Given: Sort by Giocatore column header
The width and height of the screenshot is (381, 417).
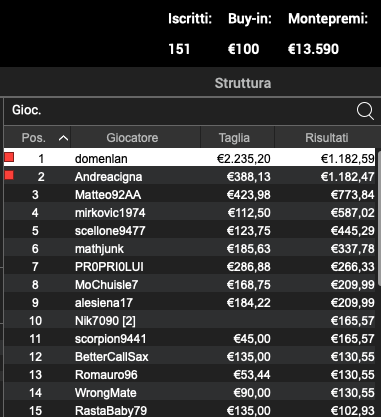Looking at the screenshot, I should 132,138.
